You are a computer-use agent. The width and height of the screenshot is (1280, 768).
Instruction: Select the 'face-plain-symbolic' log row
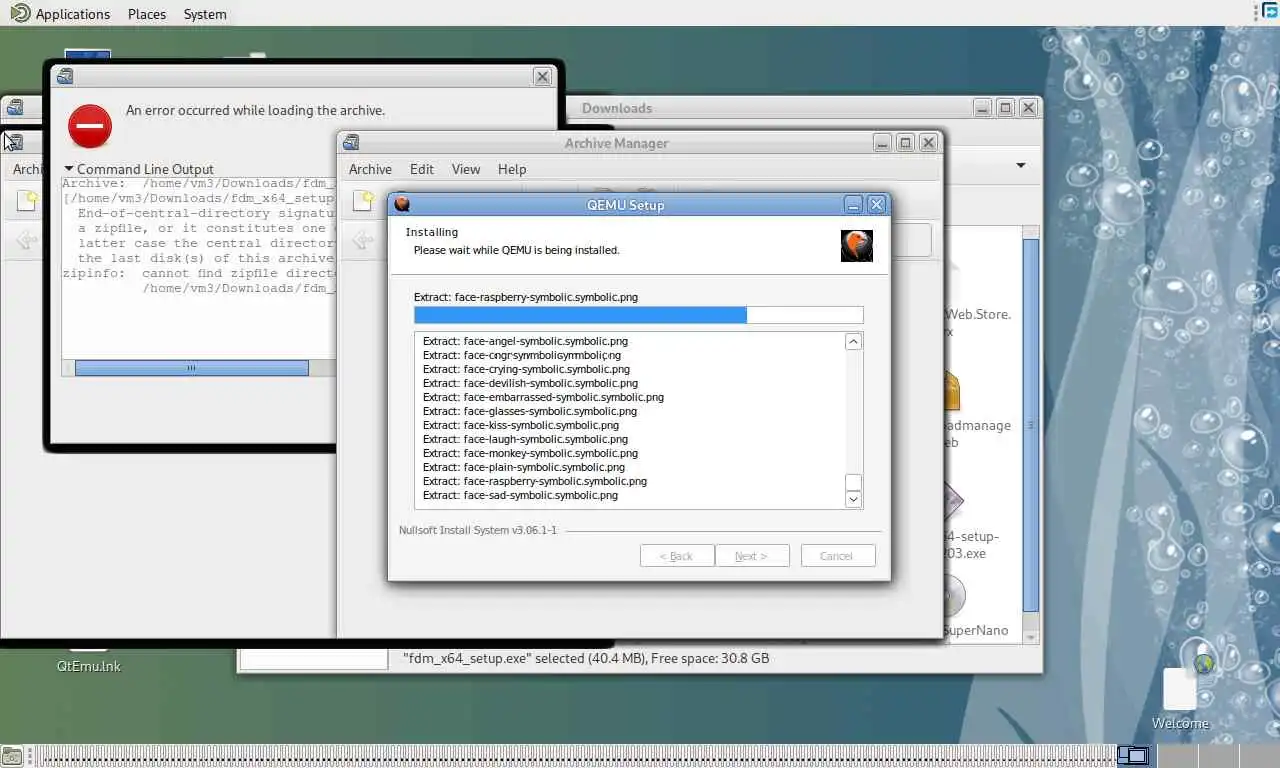[524, 467]
